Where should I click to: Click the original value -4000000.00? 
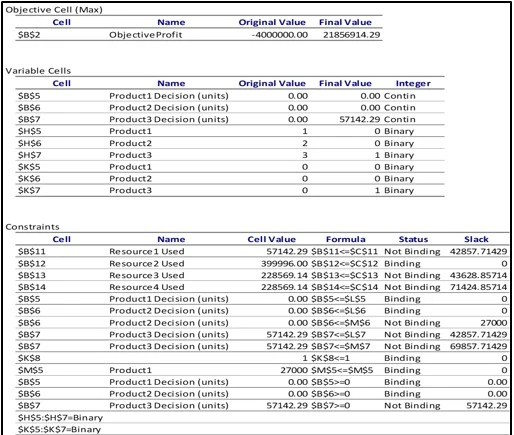(x=280, y=35)
